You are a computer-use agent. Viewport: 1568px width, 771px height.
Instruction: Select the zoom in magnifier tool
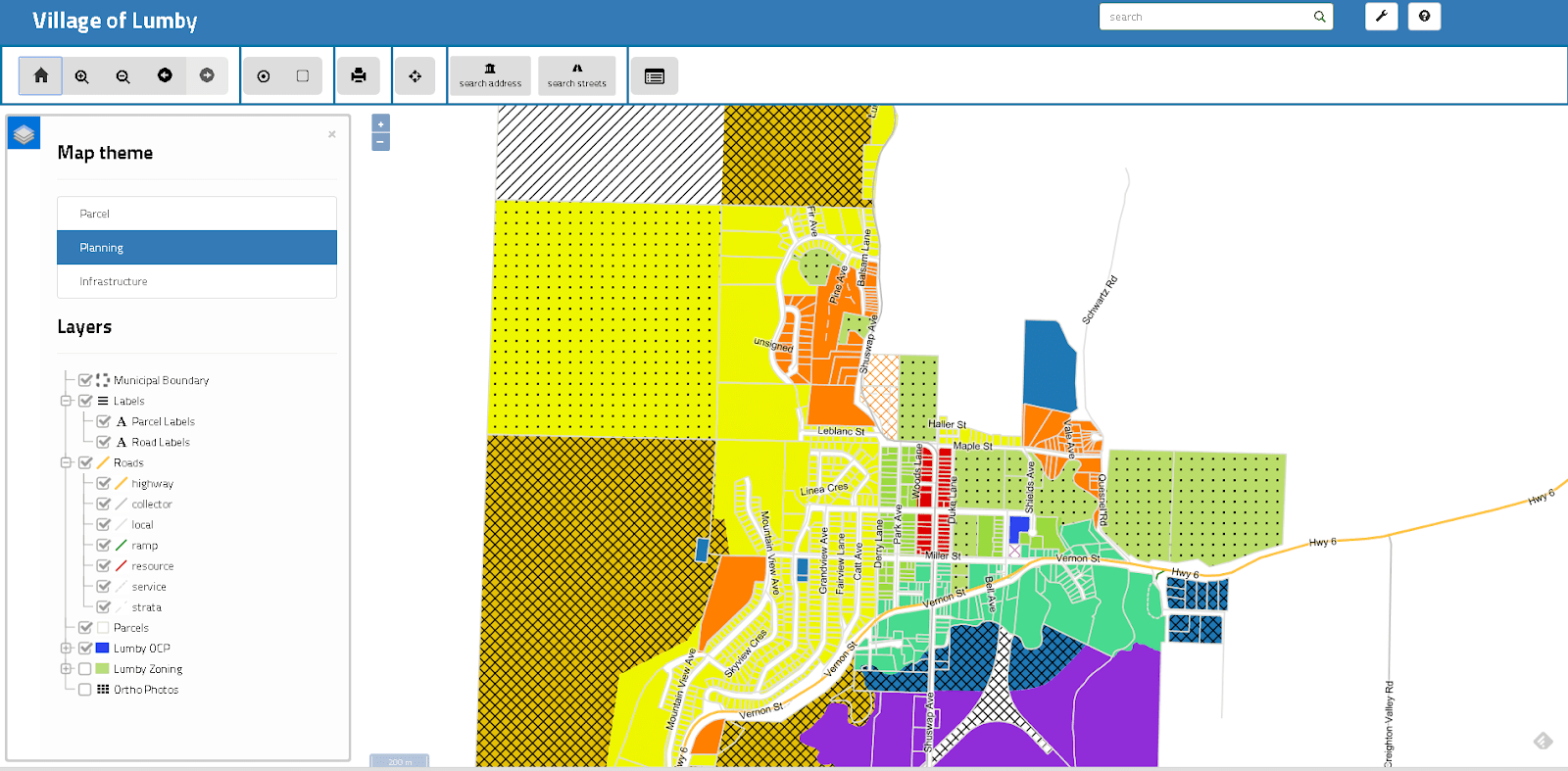coord(82,75)
